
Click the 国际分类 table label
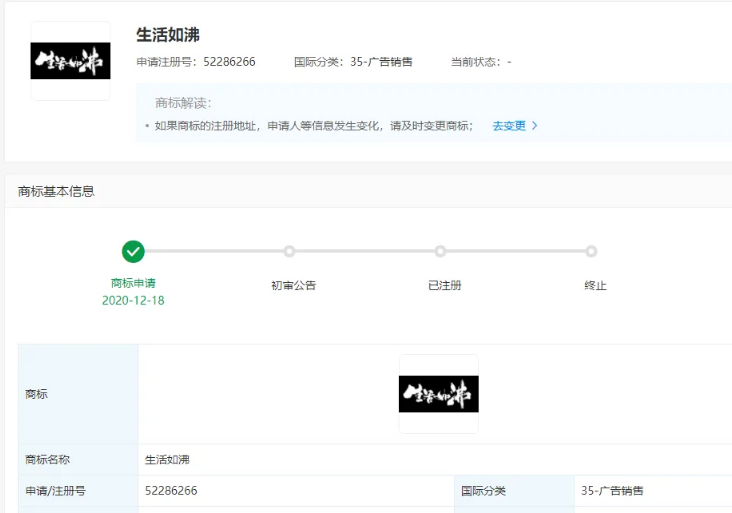(x=483, y=491)
